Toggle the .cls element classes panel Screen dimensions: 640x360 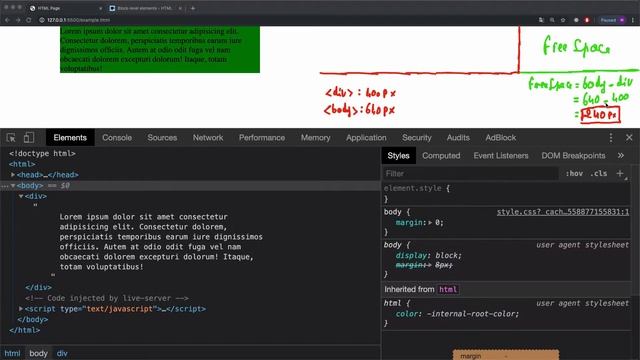pyautogui.click(x=599, y=174)
